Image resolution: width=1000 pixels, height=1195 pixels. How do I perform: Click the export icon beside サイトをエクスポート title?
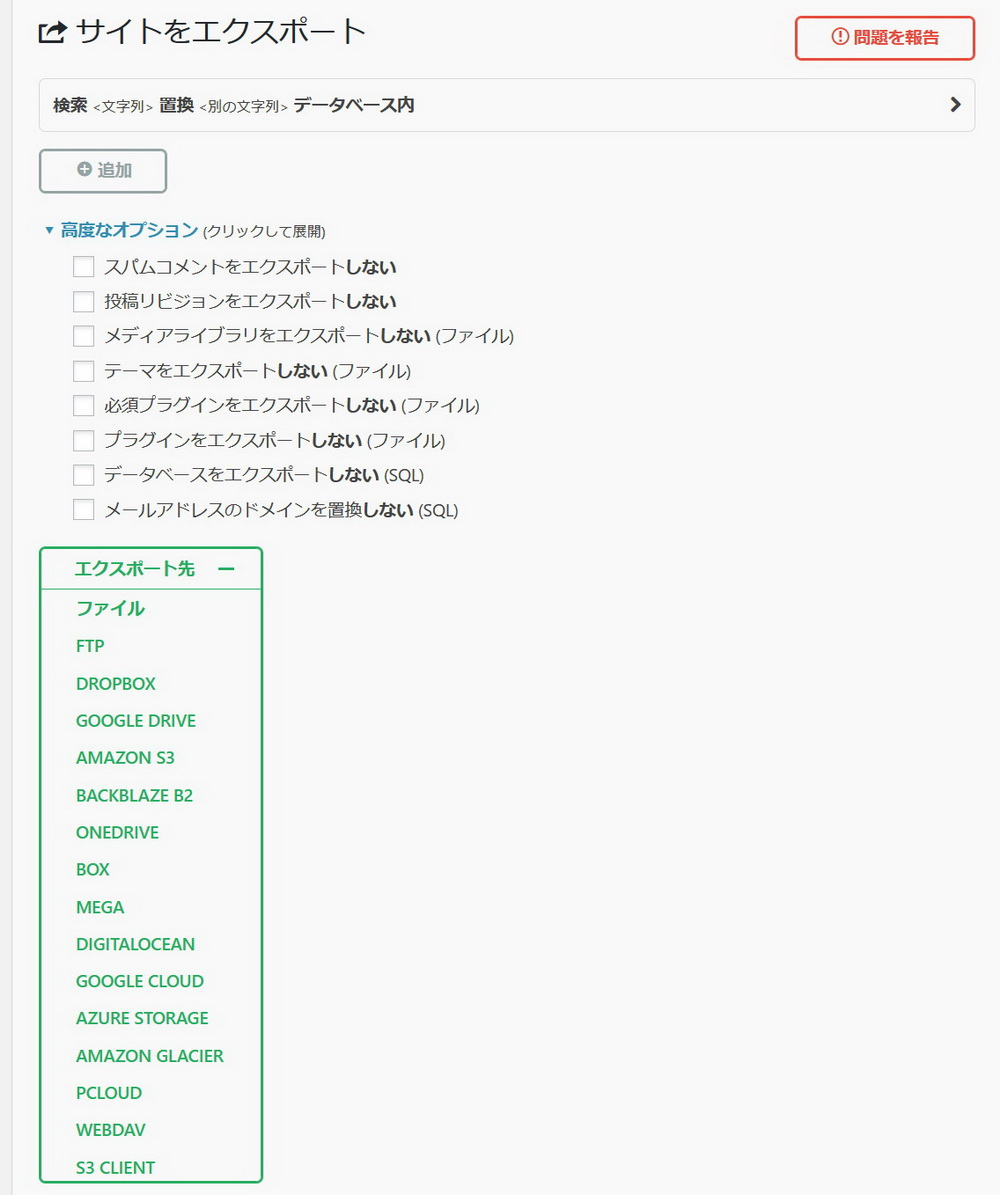(x=51, y=33)
